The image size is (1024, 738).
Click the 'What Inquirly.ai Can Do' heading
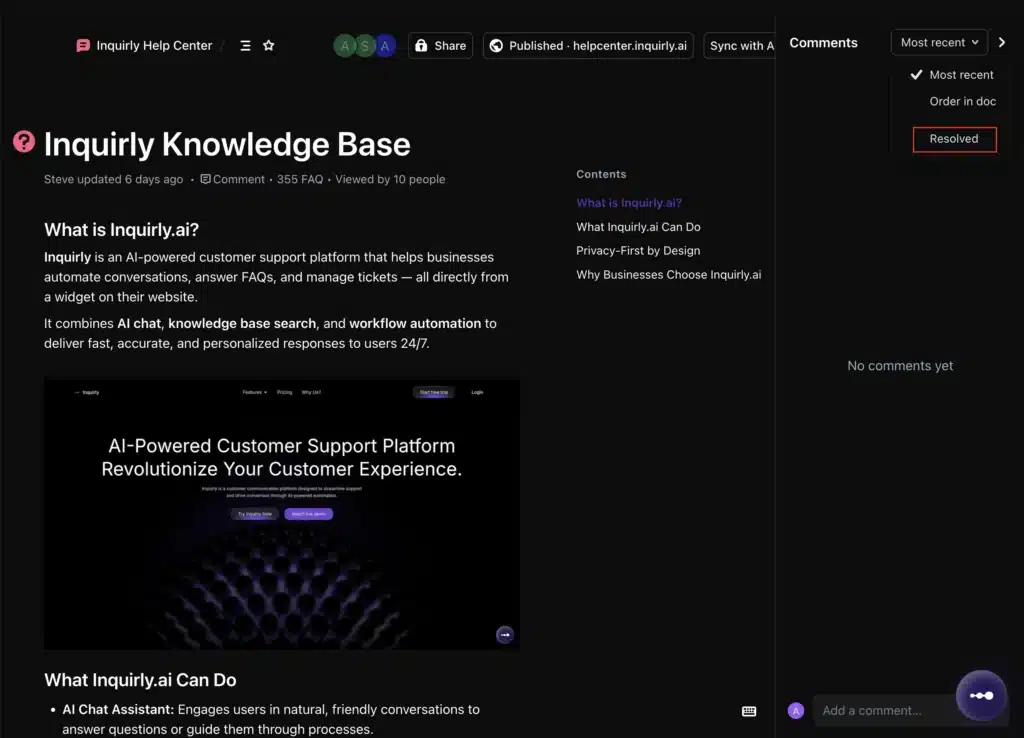click(140, 680)
